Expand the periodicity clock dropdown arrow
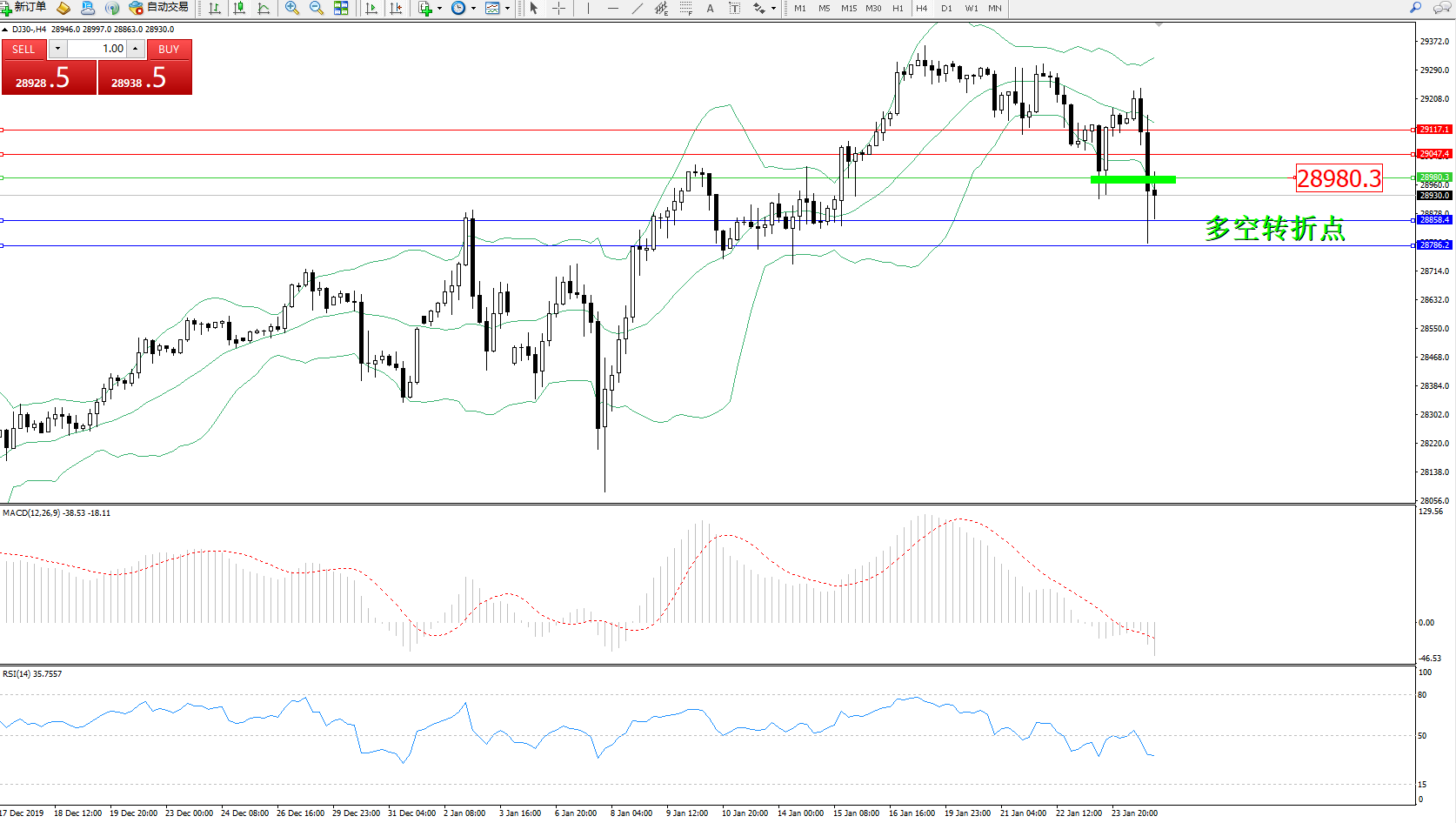The width and height of the screenshot is (1456, 823). point(473,9)
